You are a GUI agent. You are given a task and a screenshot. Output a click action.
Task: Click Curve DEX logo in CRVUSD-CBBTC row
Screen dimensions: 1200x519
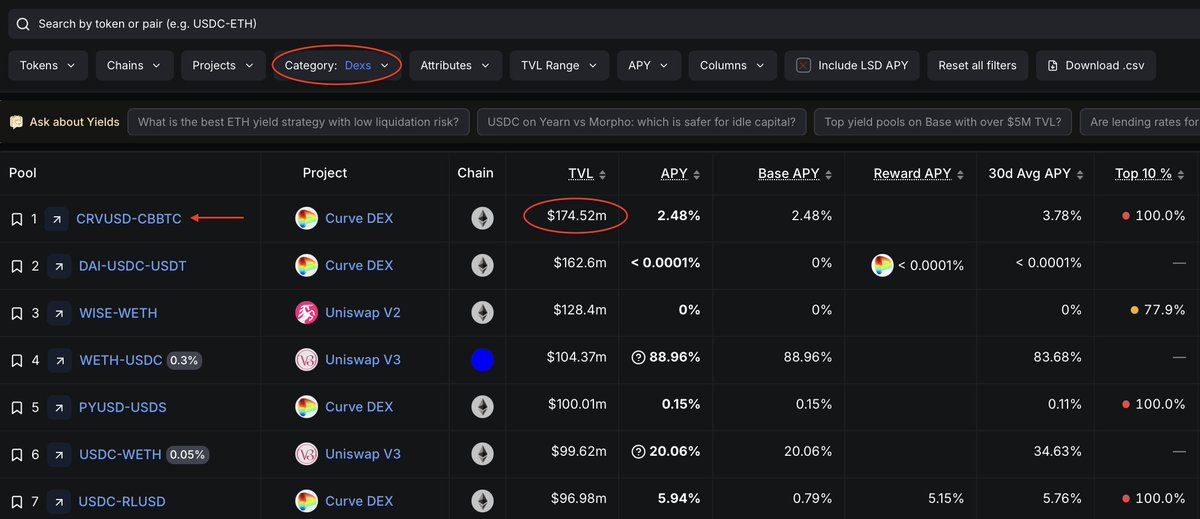(307, 218)
